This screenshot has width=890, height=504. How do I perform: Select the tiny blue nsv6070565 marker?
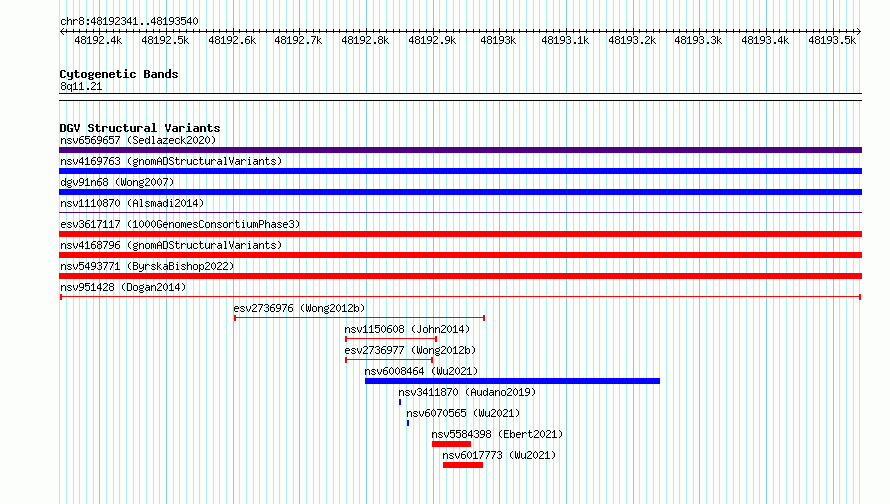tap(408, 423)
